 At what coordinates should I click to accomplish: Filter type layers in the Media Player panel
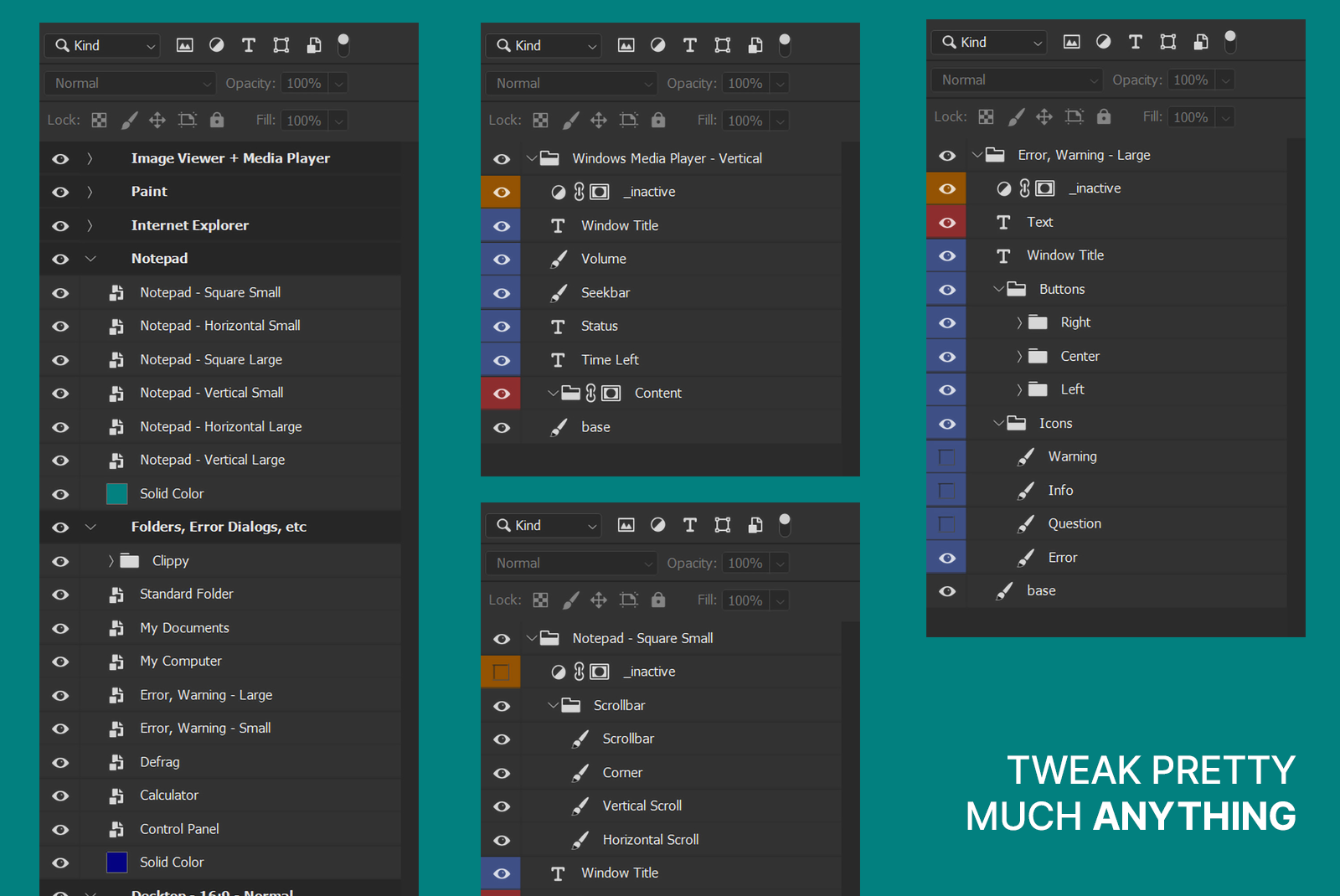click(x=690, y=45)
